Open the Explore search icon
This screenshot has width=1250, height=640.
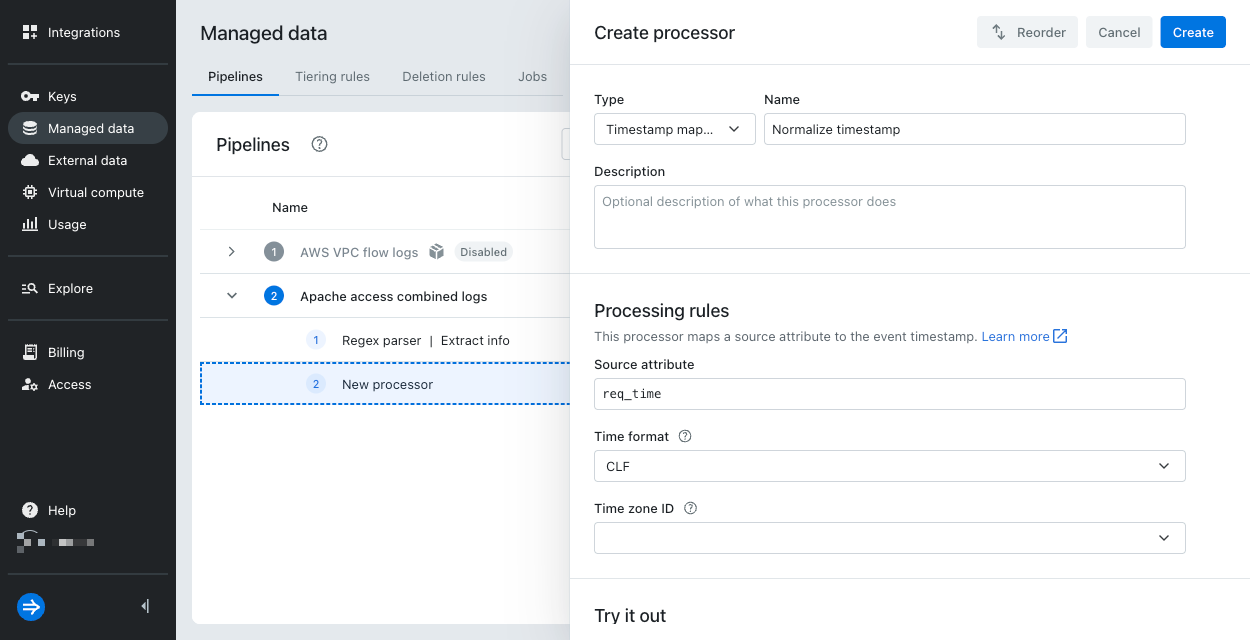tap(30, 288)
